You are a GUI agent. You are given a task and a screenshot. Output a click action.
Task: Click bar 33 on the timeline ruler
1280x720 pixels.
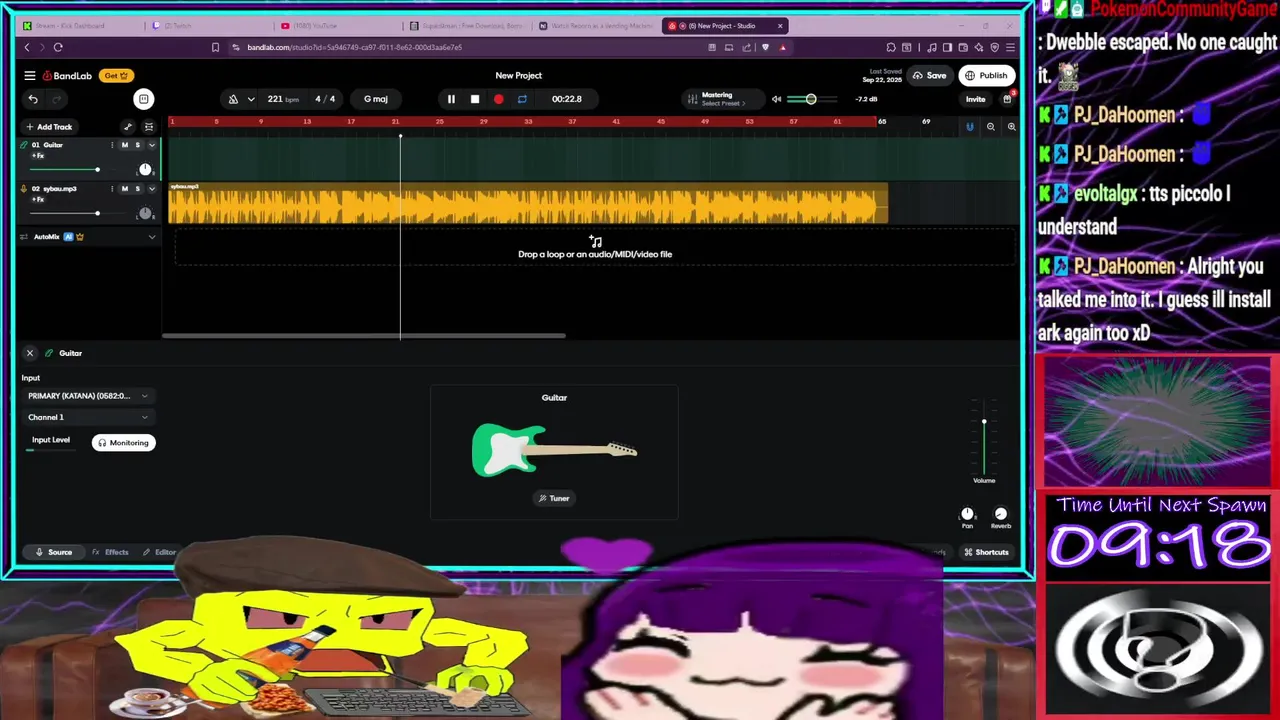[528, 122]
